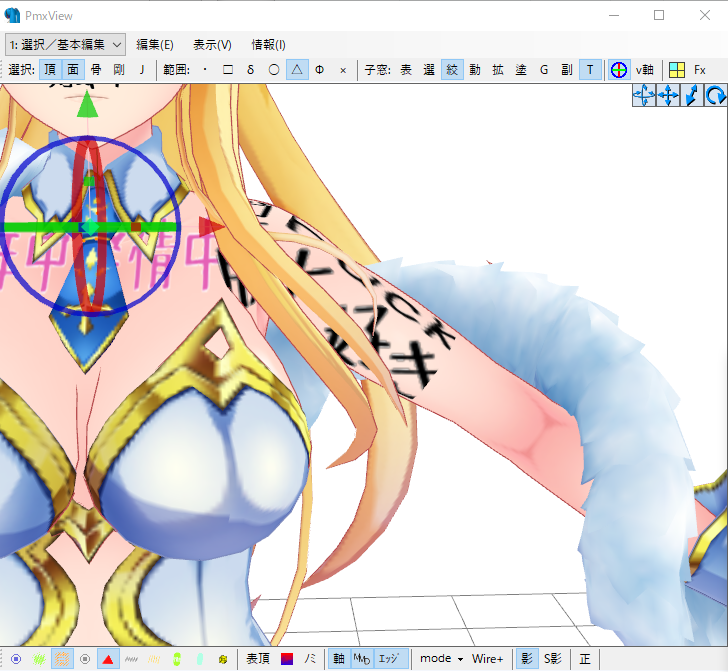Toggle the green capsule rigid body icon
728x672 pixels.
(177, 659)
